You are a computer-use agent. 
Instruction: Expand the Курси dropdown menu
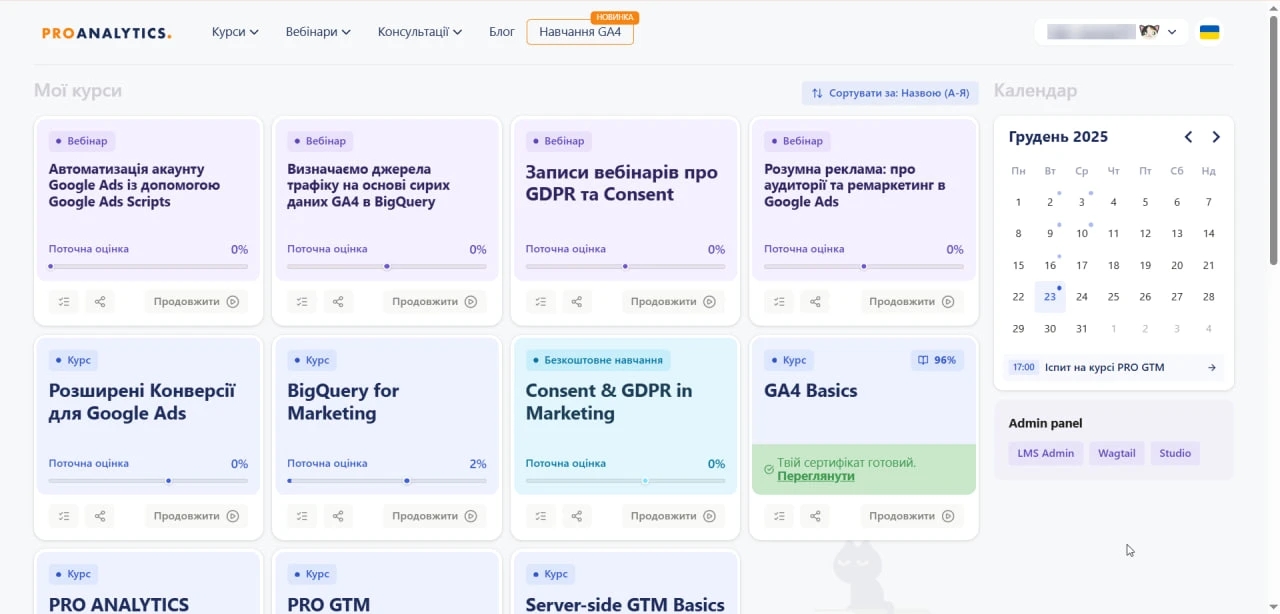pos(235,32)
